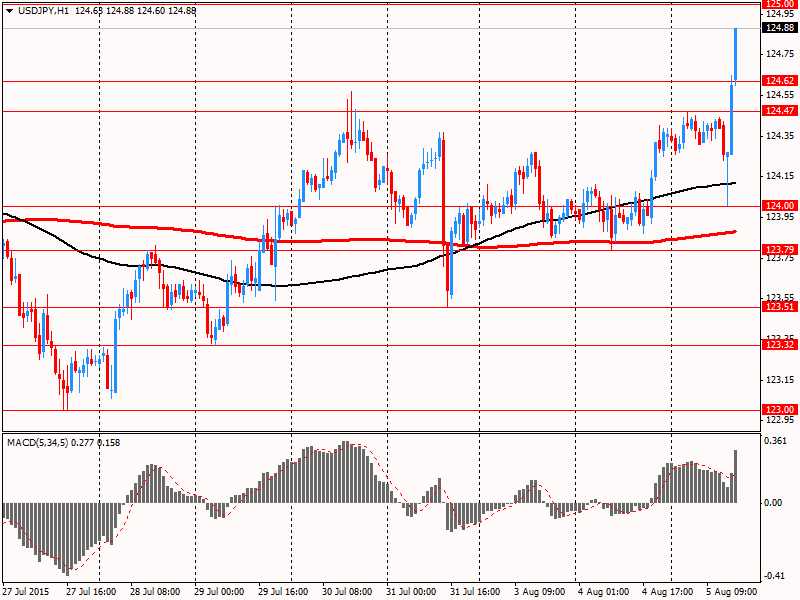
Task: Click the 4 Aug 17:00 time axis label
Action: click(x=667, y=592)
